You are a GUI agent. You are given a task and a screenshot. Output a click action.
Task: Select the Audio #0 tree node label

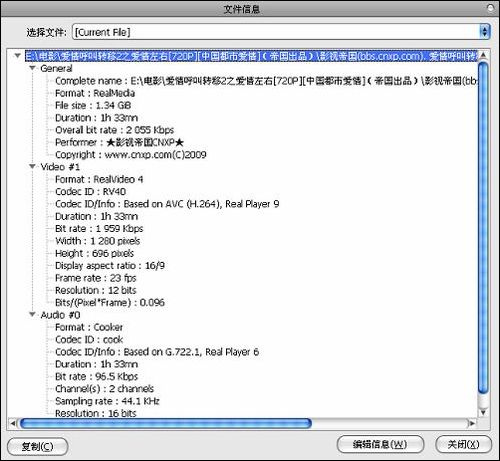coord(60,315)
